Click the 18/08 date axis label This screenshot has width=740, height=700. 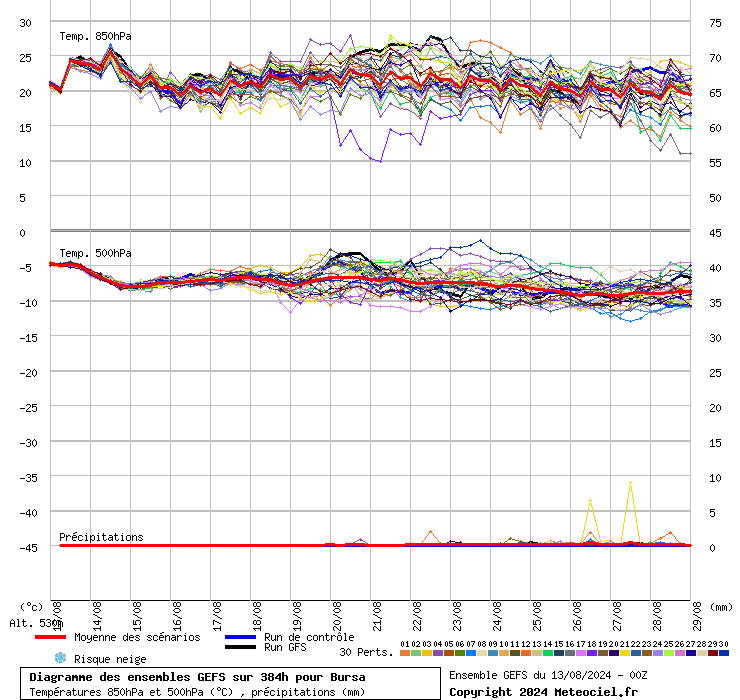pyautogui.click(x=257, y=616)
